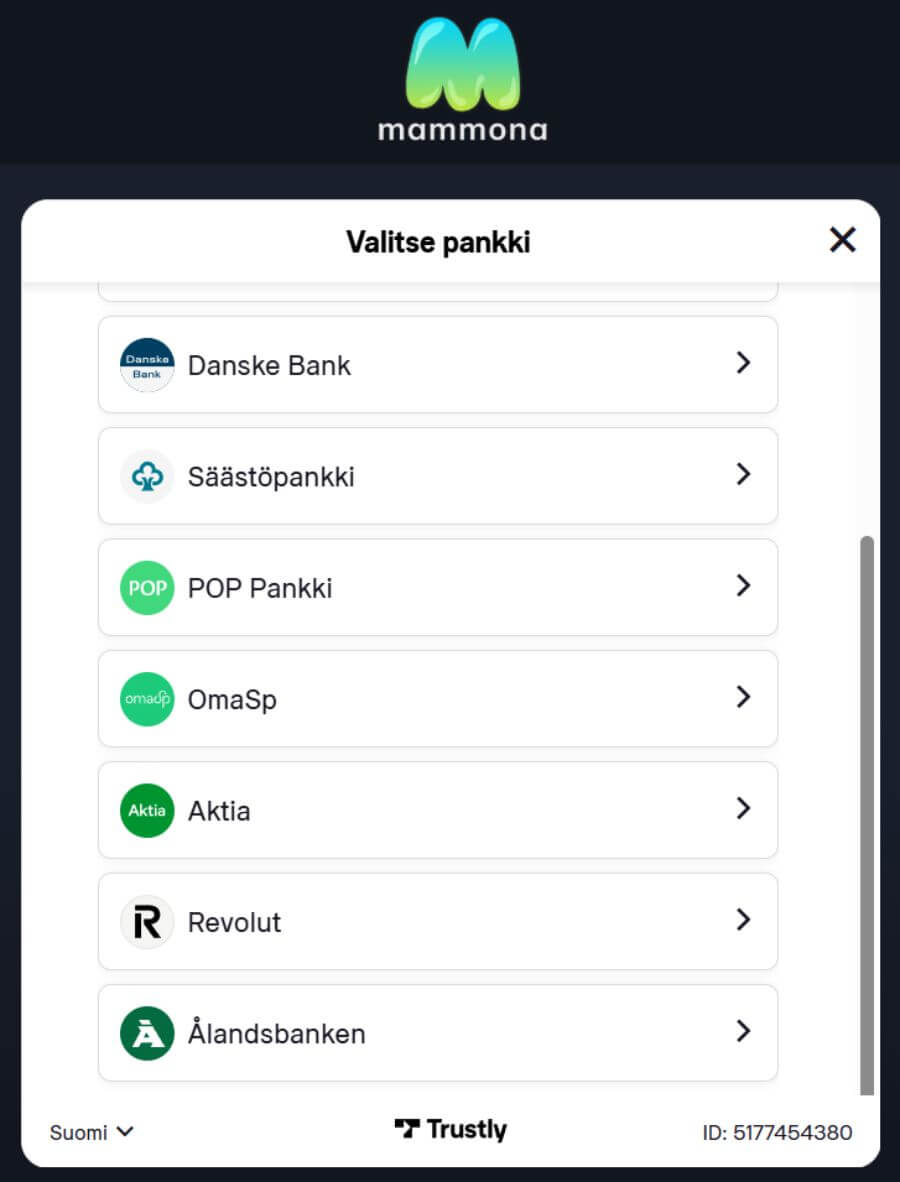Select Säästöpankki from the bank list
The width and height of the screenshot is (900, 1182).
tap(437, 476)
